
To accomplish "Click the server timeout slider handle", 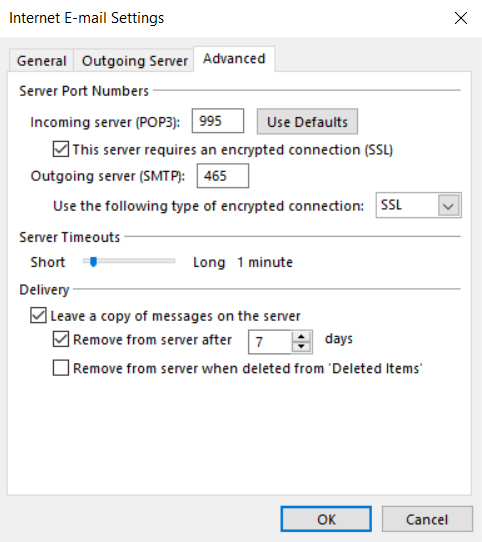I will (93, 262).
